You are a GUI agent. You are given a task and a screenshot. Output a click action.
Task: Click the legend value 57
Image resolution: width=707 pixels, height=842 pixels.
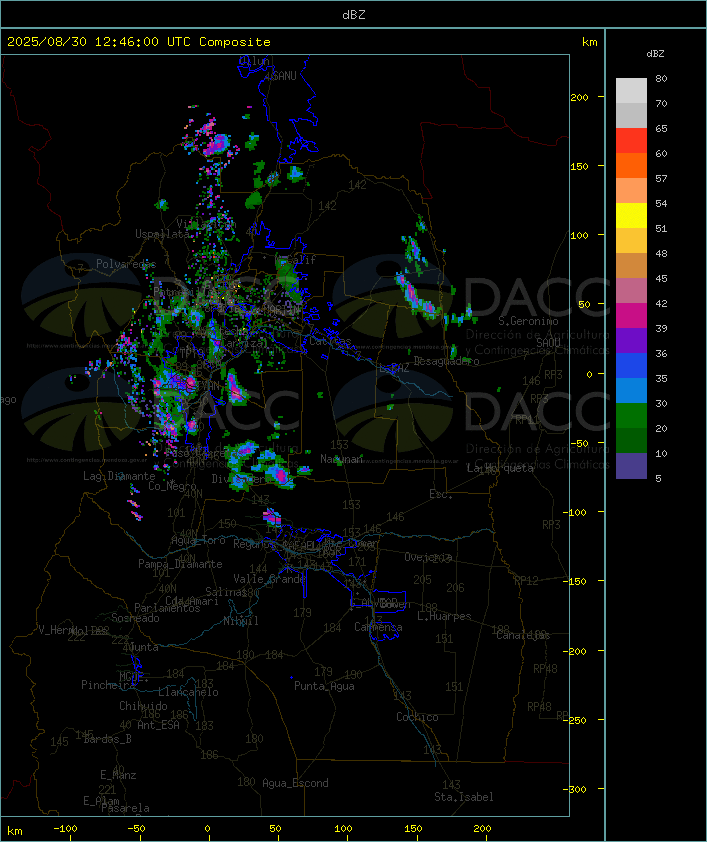[661, 178]
